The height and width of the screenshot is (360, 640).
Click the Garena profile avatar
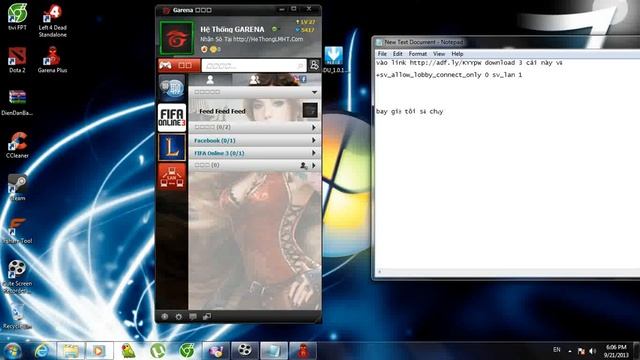[176, 38]
